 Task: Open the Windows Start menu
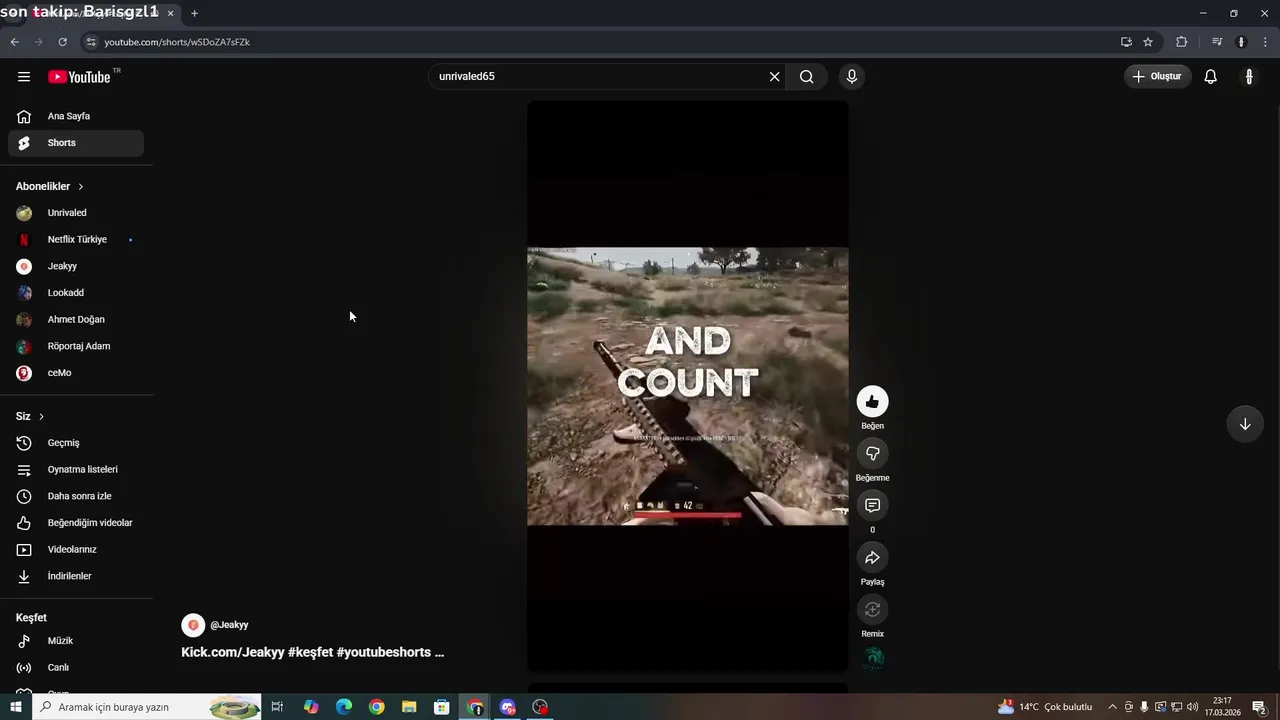click(x=16, y=707)
